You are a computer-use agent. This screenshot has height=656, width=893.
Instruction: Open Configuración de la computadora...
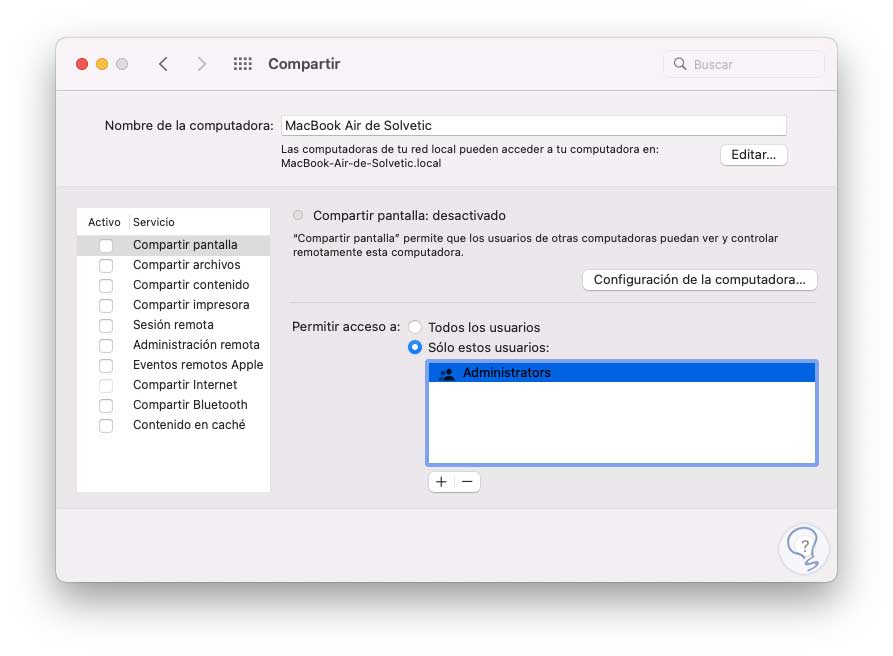[x=699, y=280]
